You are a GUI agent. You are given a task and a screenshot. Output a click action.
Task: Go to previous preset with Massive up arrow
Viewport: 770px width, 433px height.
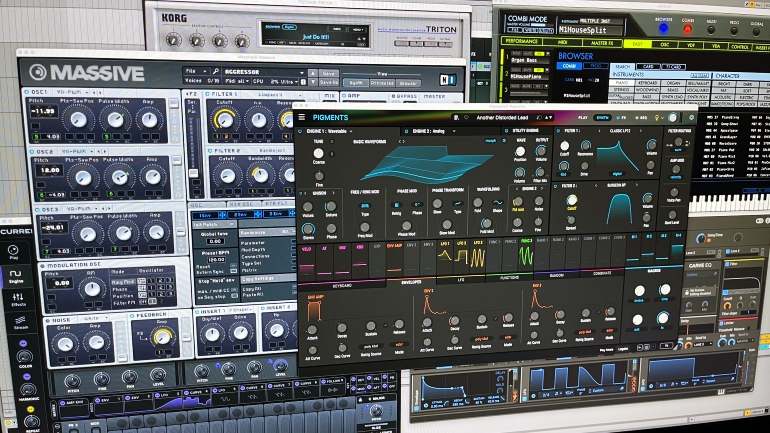(312, 73)
